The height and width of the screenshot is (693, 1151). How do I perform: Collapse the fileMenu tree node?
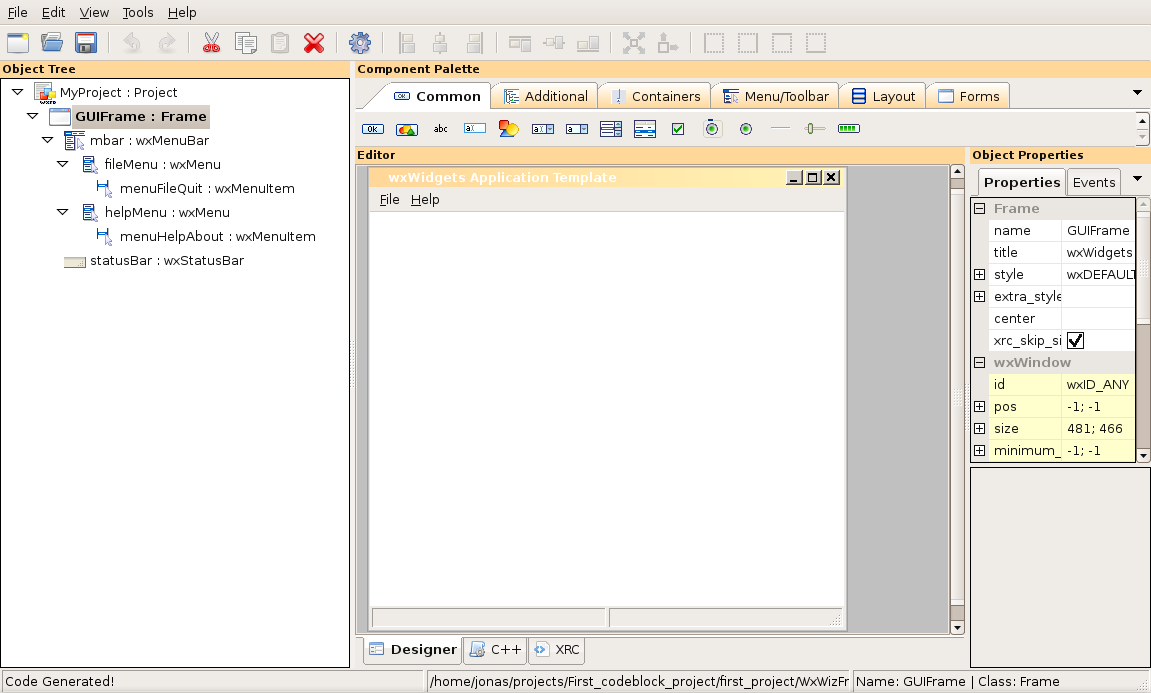pyautogui.click(x=63, y=164)
